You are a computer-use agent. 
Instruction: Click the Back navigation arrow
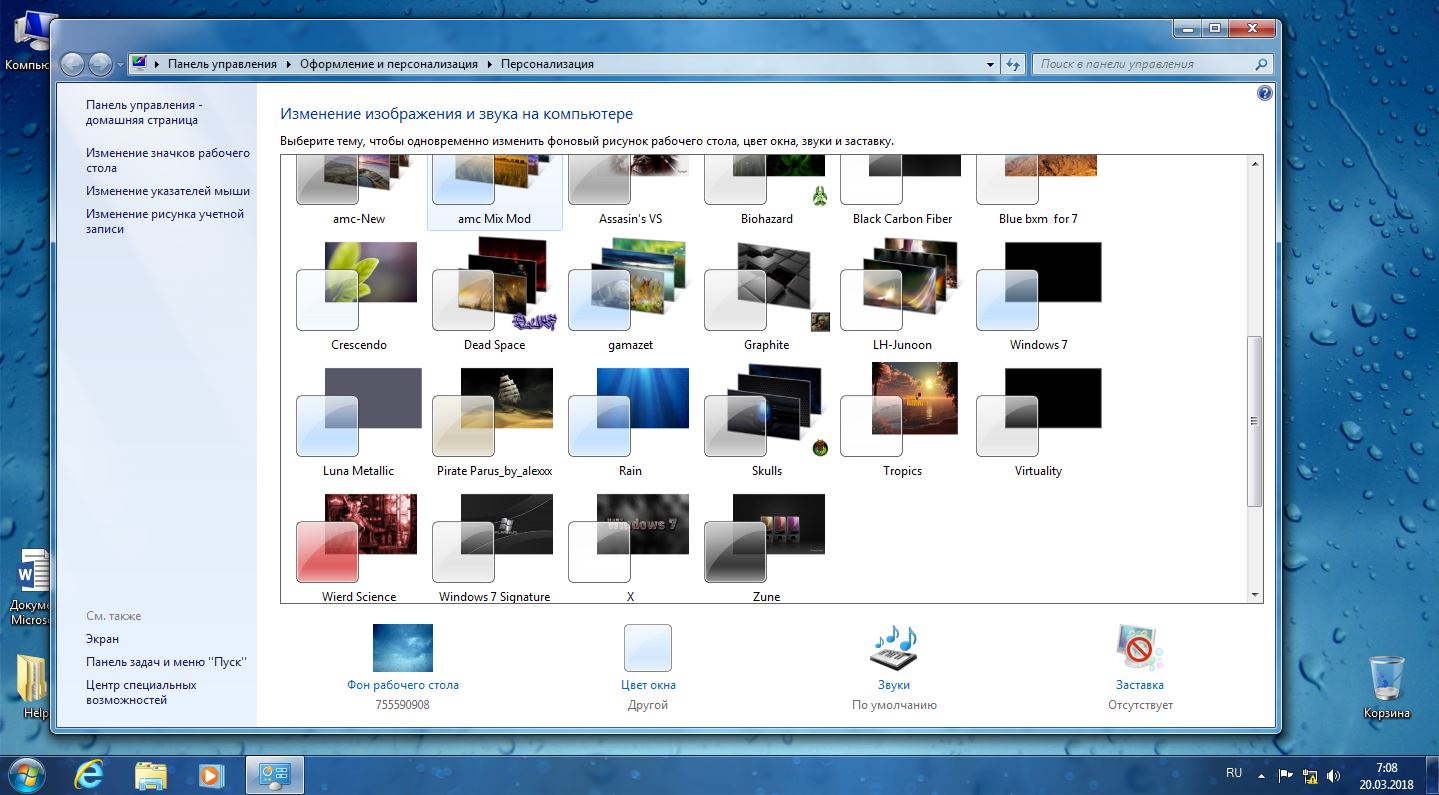point(72,64)
